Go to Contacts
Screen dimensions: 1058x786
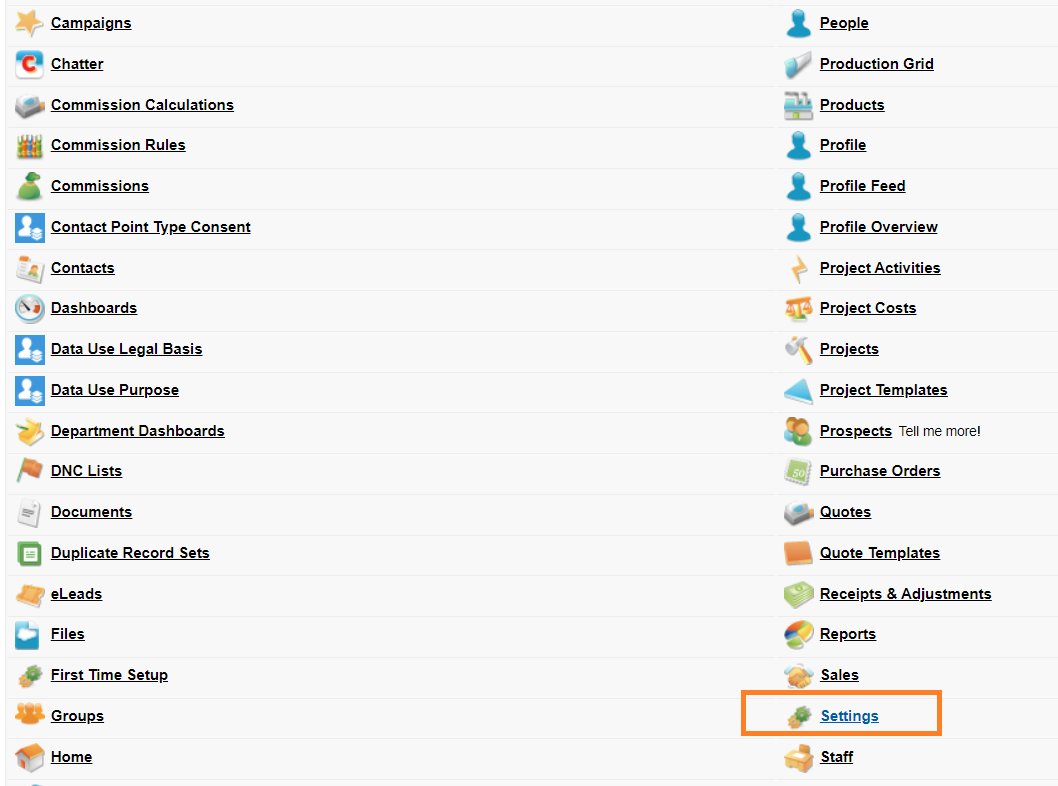[82, 269]
